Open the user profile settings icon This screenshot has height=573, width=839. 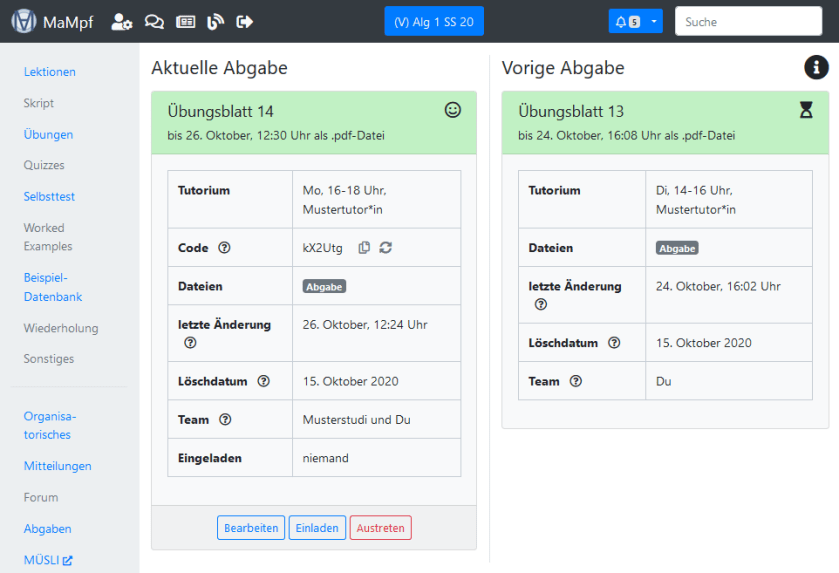(122, 21)
